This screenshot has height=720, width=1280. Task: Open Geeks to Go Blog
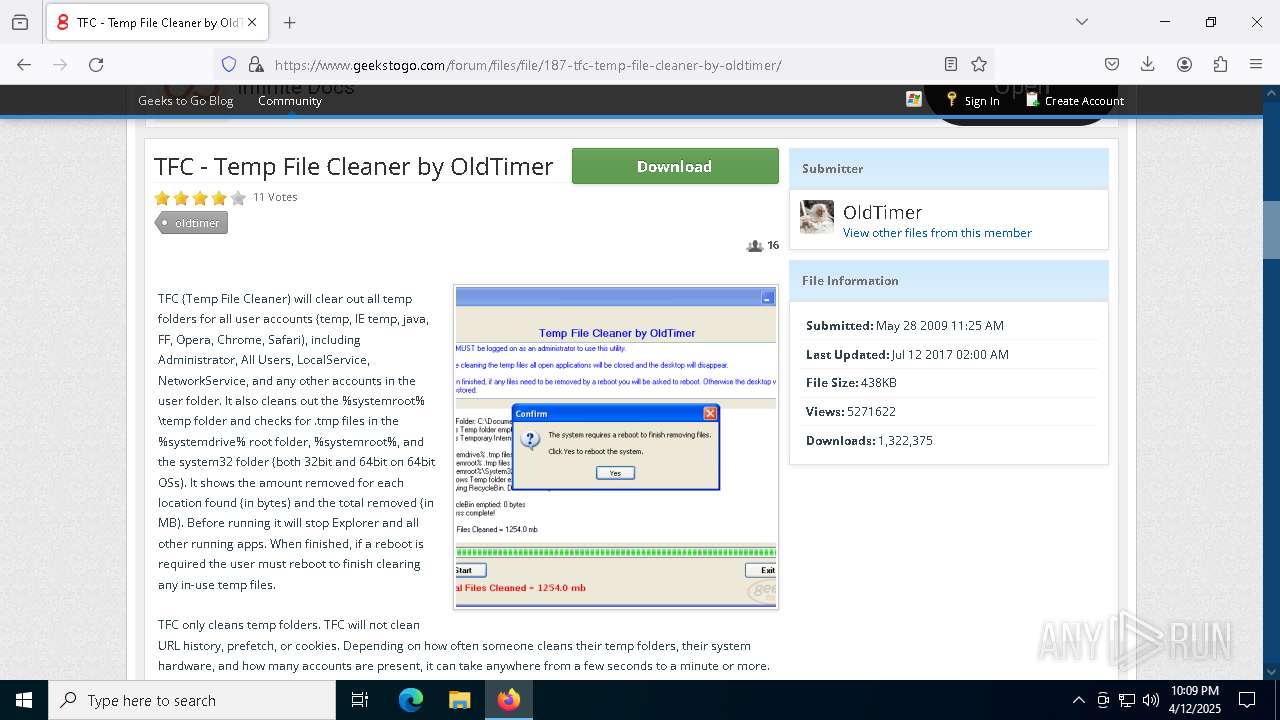point(186,100)
